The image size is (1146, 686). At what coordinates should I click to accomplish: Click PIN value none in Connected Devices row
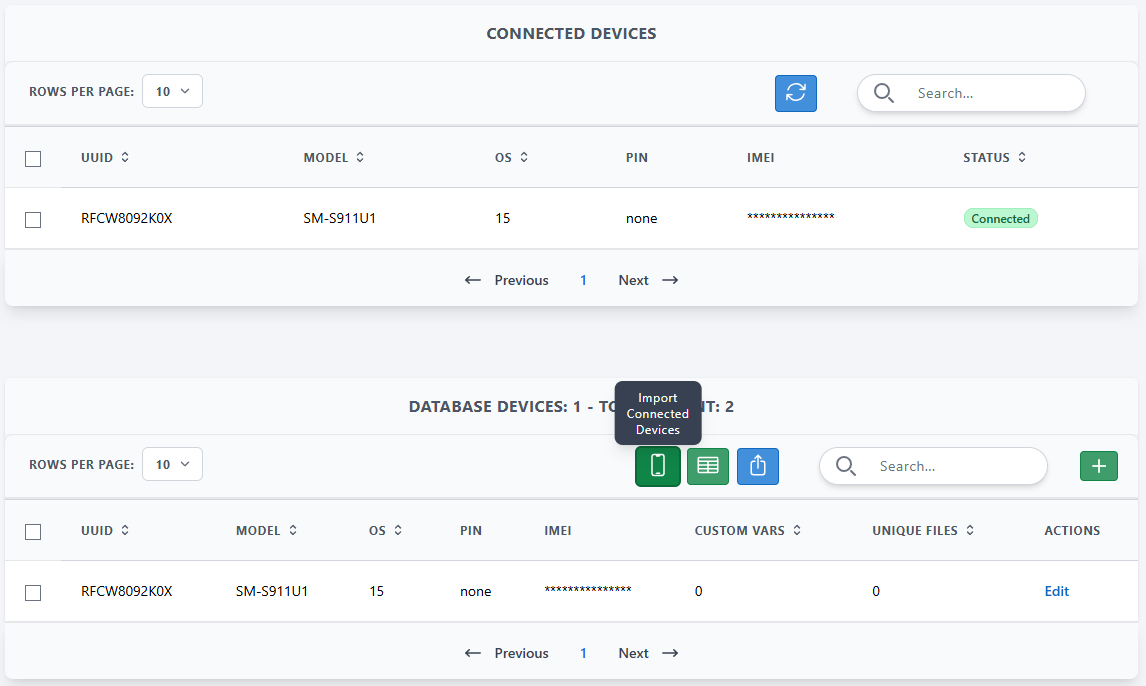click(x=641, y=218)
